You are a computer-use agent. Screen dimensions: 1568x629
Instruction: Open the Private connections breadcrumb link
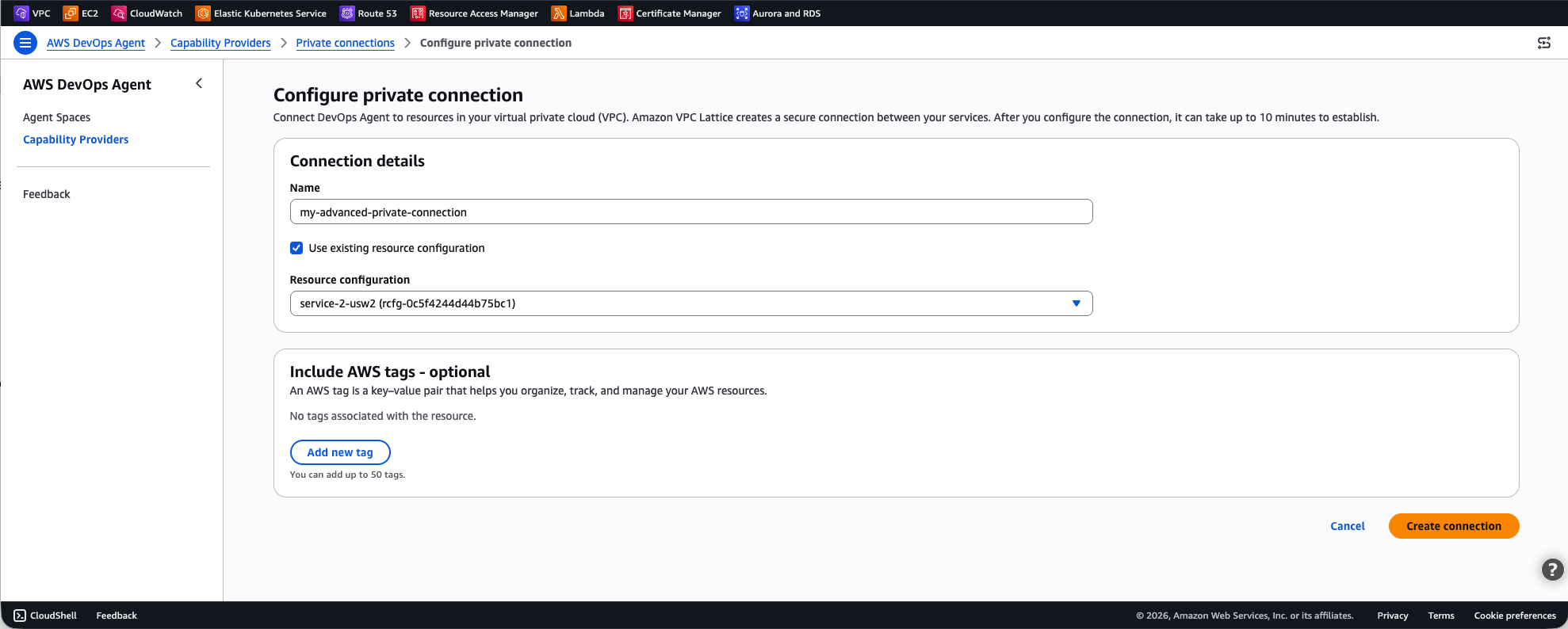(345, 43)
